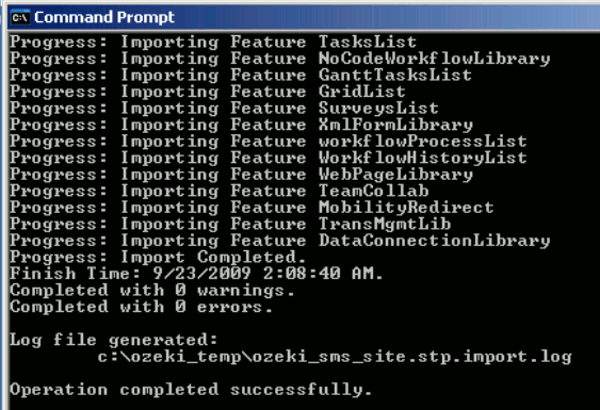Click on the TeamCollab feature line
Screen dimensions: 600x410
coord(219,191)
